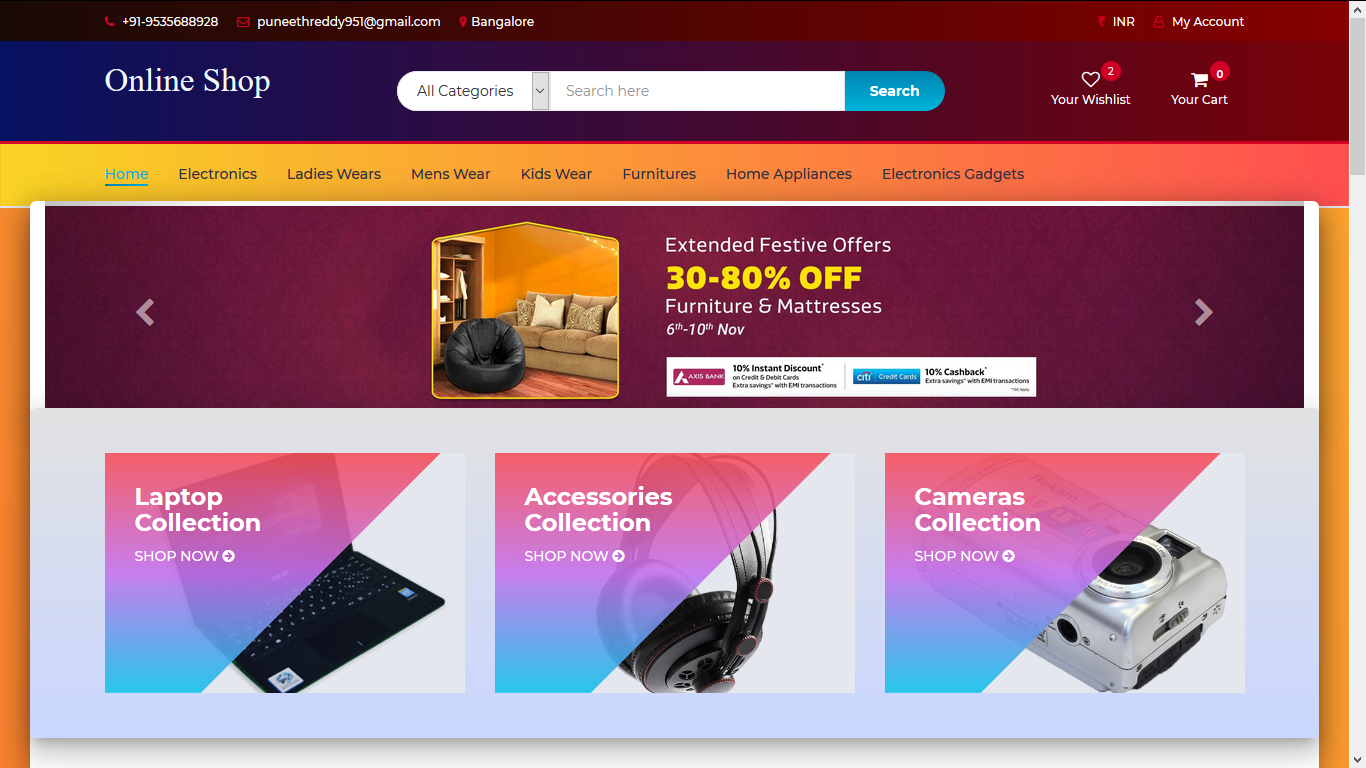The width and height of the screenshot is (1366, 768).
Task: Click SHOP NOW under Cameras Collection
Action: pos(964,556)
